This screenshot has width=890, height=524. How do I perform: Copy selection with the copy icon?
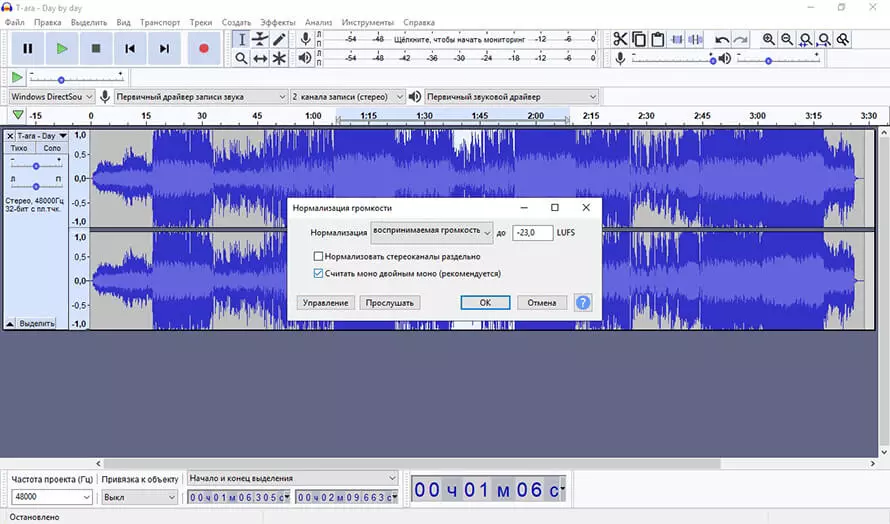point(639,39)
